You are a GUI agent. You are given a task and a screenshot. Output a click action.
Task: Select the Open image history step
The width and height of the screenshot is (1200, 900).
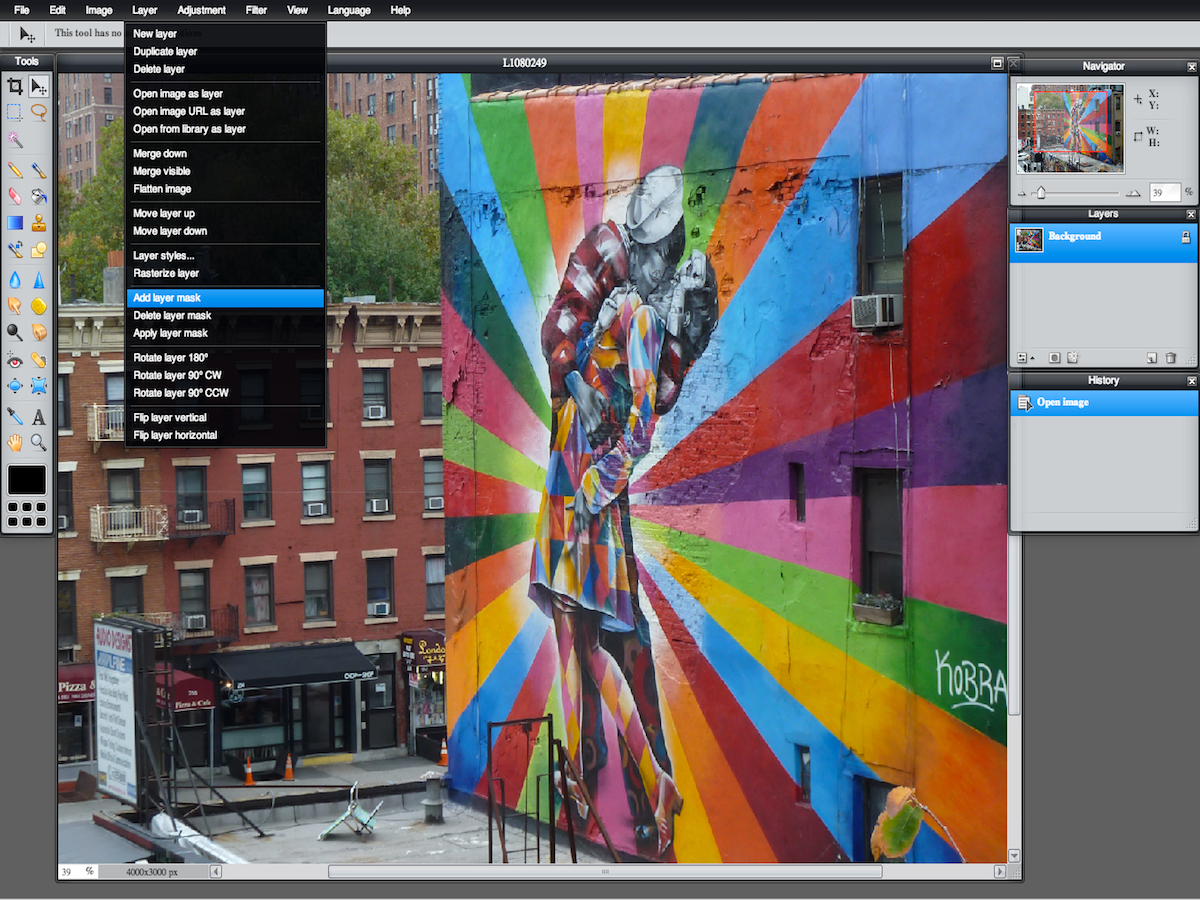tap(1103, 403)
